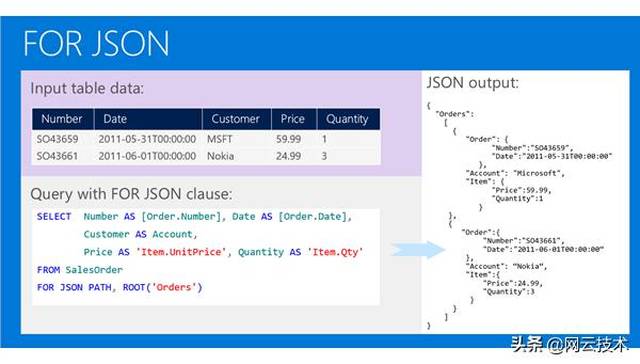The height and width of the screenshot is (364, 640).
Task: Click the customer cell 'MSFT'
Action: 220,139
